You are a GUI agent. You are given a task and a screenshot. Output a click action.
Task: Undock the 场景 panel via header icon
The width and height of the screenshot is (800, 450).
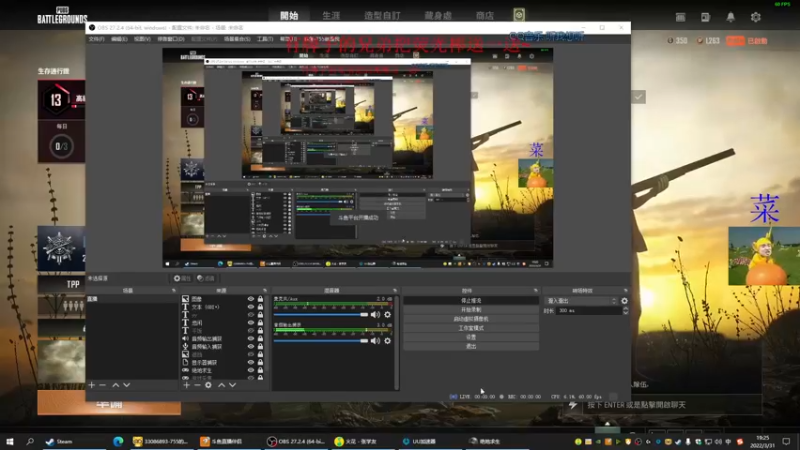point(174,290)
